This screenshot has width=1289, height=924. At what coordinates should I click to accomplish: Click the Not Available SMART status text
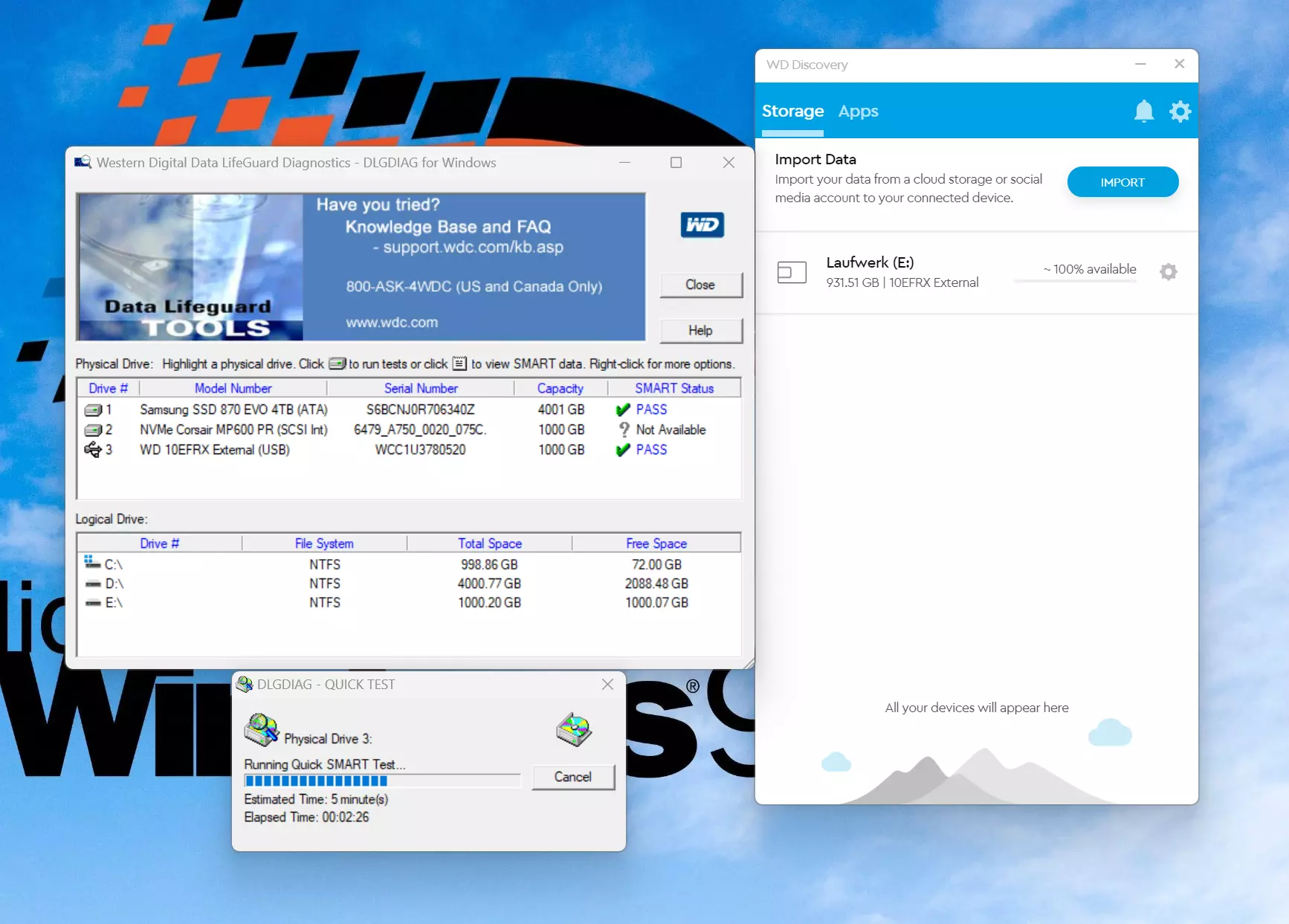click(671, 430)
